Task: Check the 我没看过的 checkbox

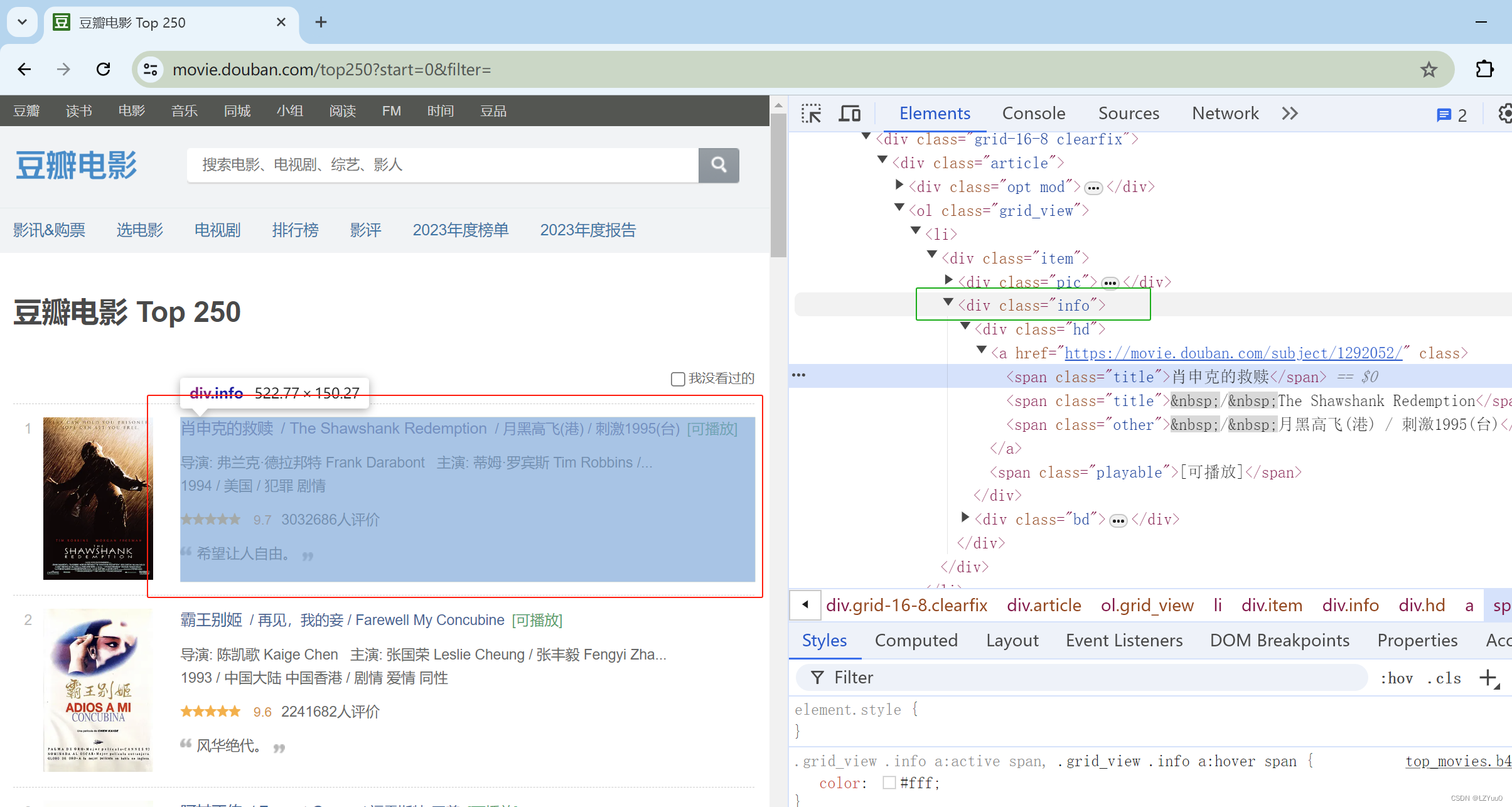Action: [677, 379]
